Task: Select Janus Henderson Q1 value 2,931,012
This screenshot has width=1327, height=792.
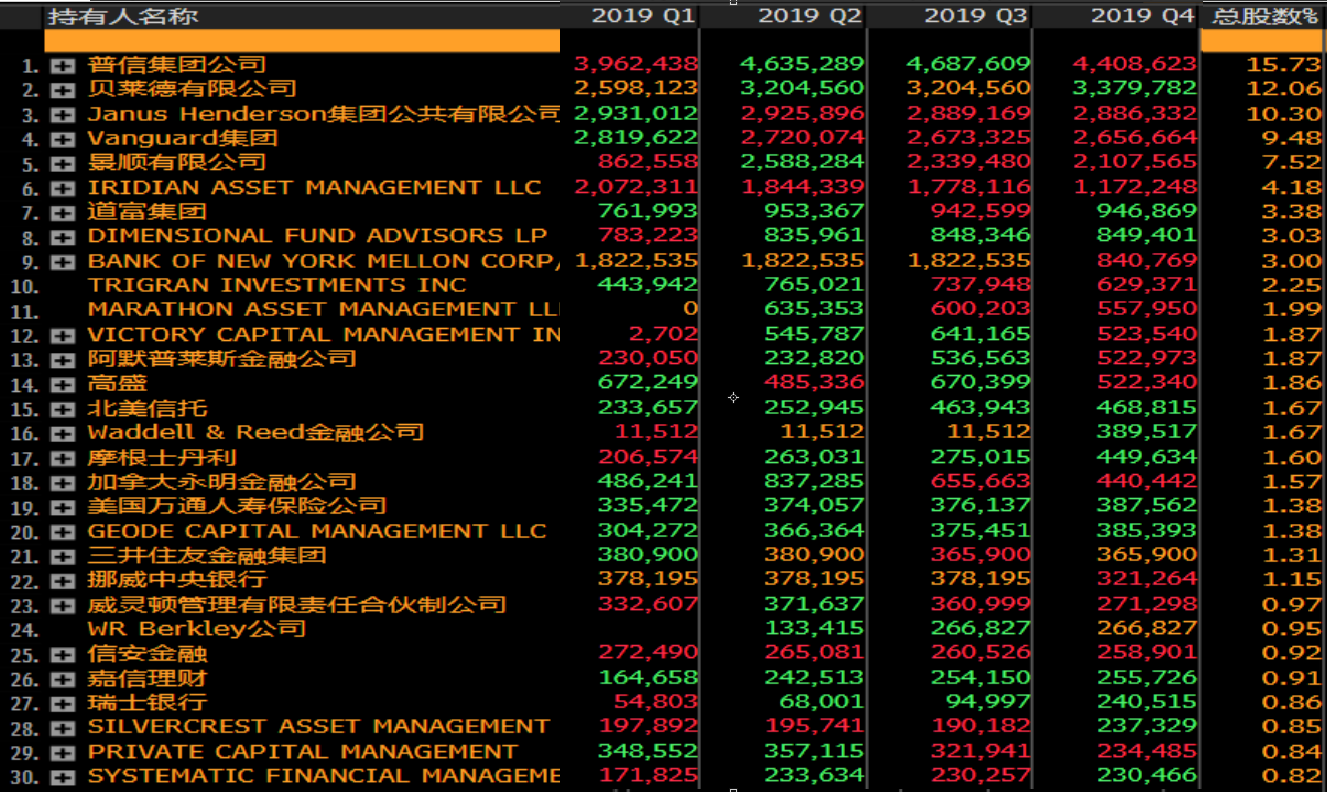Action: [x=636, y=113]
